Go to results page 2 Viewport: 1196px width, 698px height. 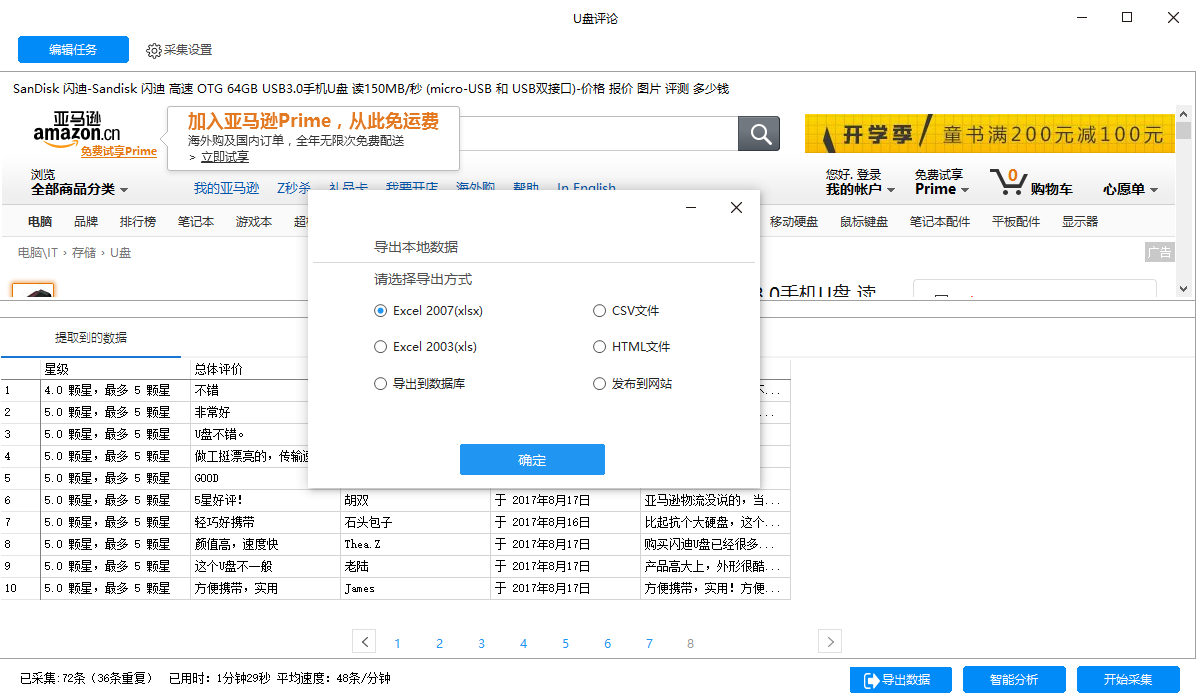pos(439,644)
